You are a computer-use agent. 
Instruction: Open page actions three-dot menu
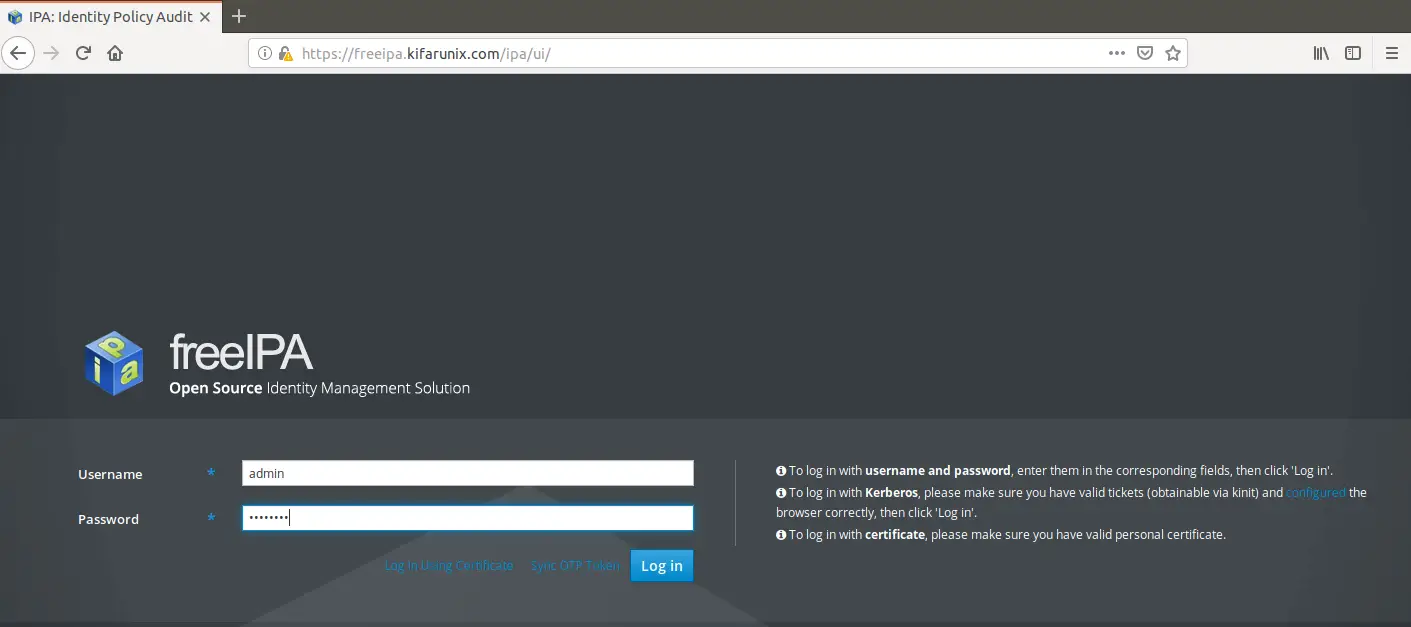point(1117,53)
